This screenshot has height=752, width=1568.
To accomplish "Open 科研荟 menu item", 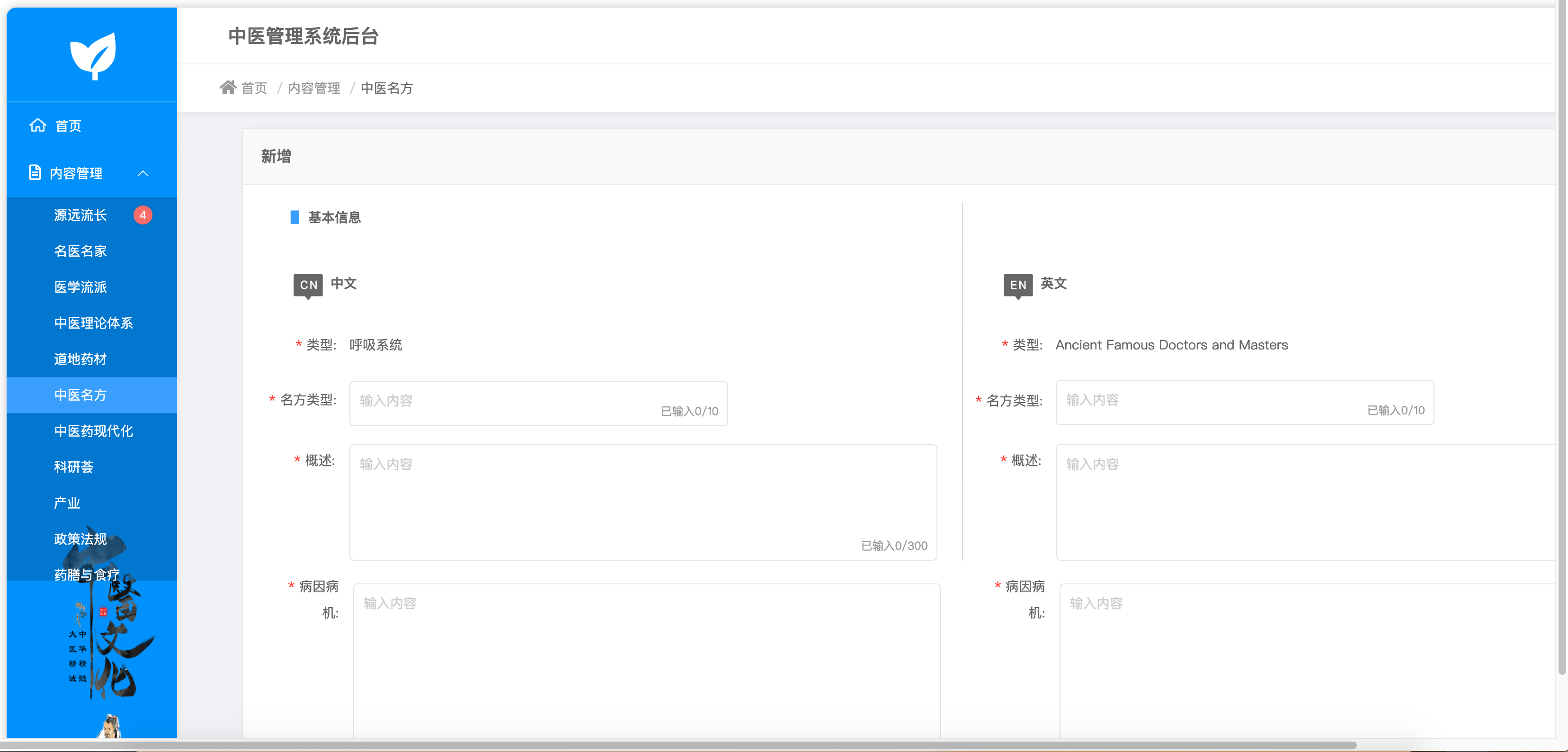I will point(91,466).
